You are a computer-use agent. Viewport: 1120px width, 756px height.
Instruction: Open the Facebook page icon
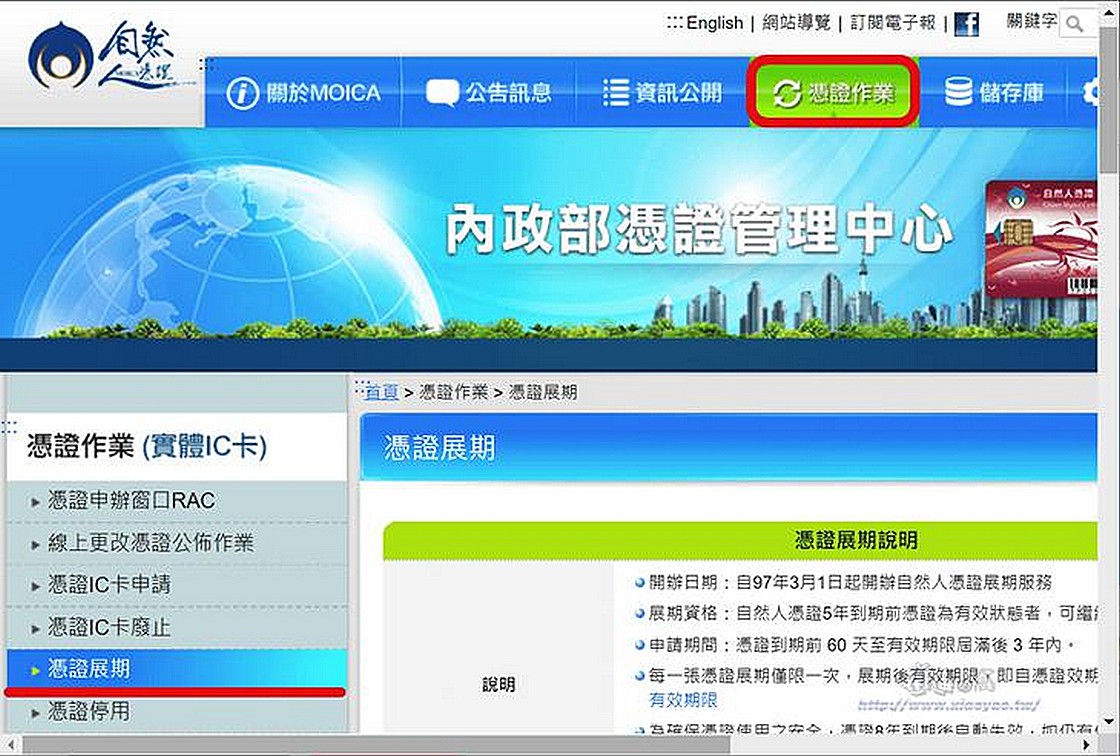coord(966,24)
